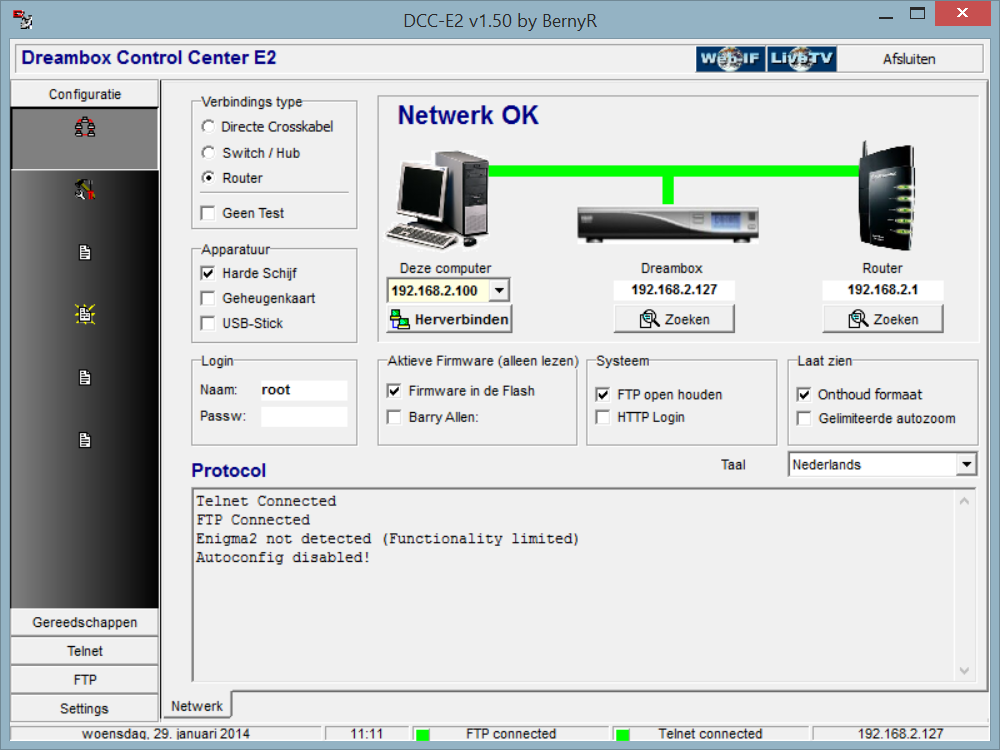Click Zoeken under the Router IP

pos(883,319)
